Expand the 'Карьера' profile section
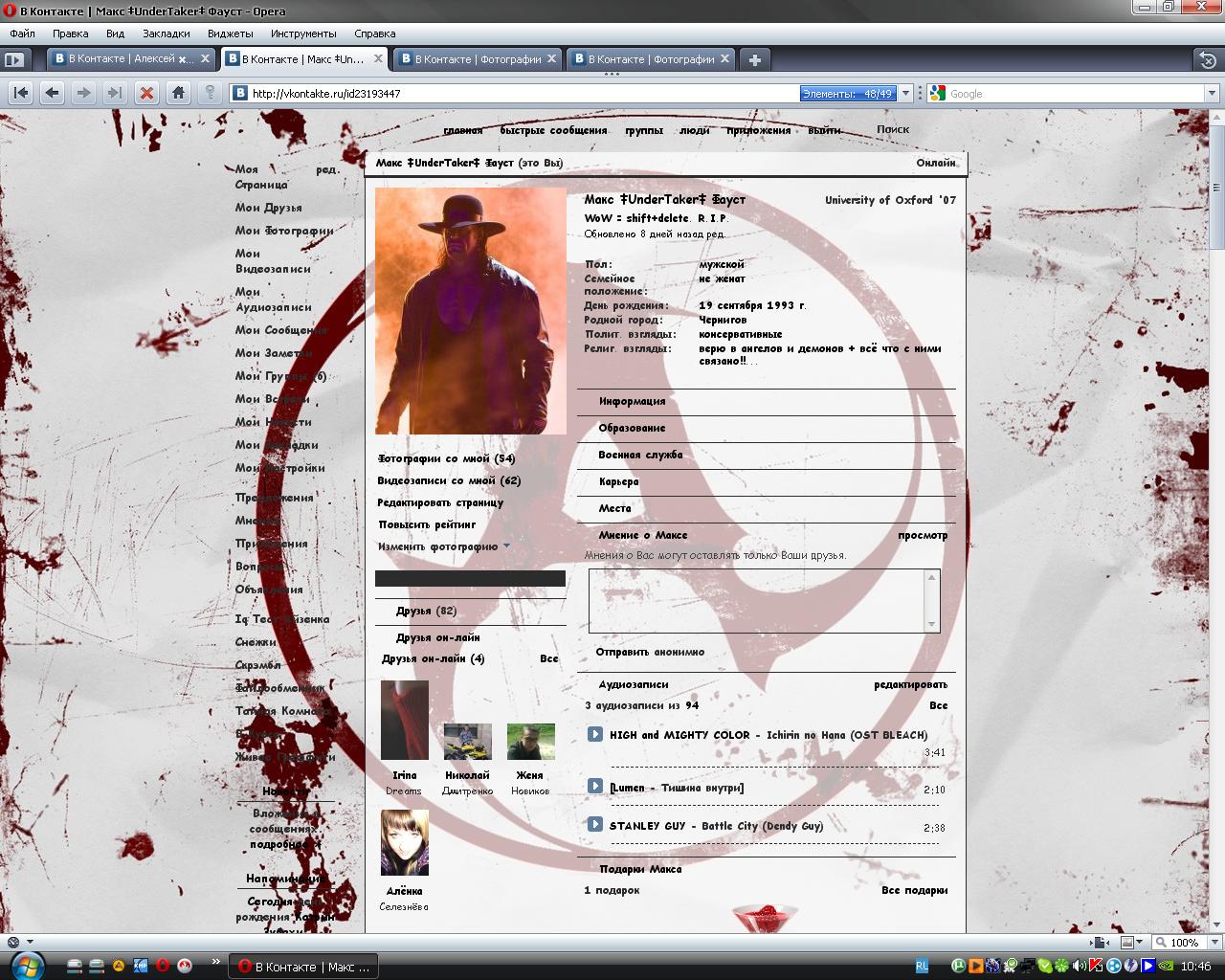Screen dimensions: 1225x980 pos(618,482)
